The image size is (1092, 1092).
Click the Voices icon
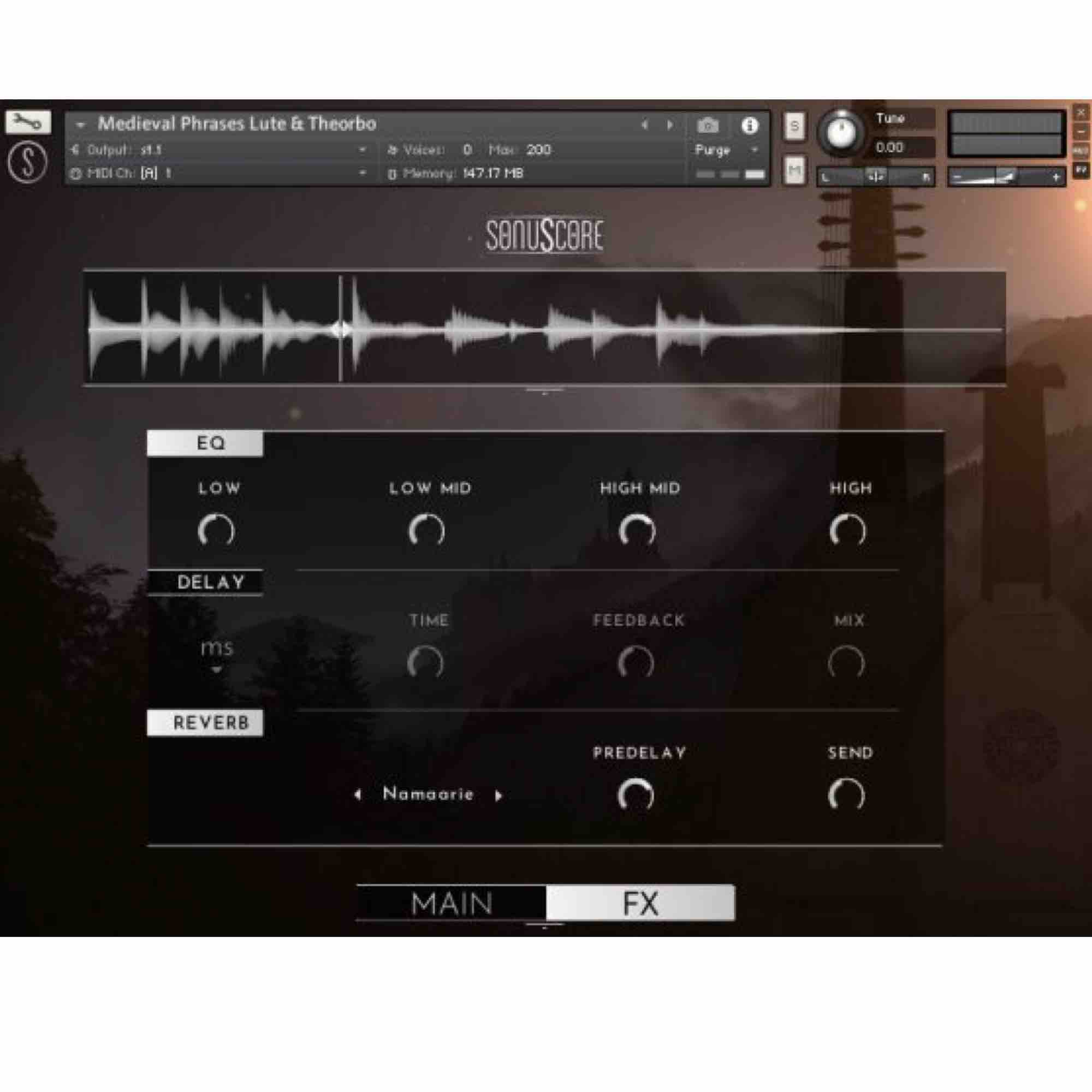point(393,150)
